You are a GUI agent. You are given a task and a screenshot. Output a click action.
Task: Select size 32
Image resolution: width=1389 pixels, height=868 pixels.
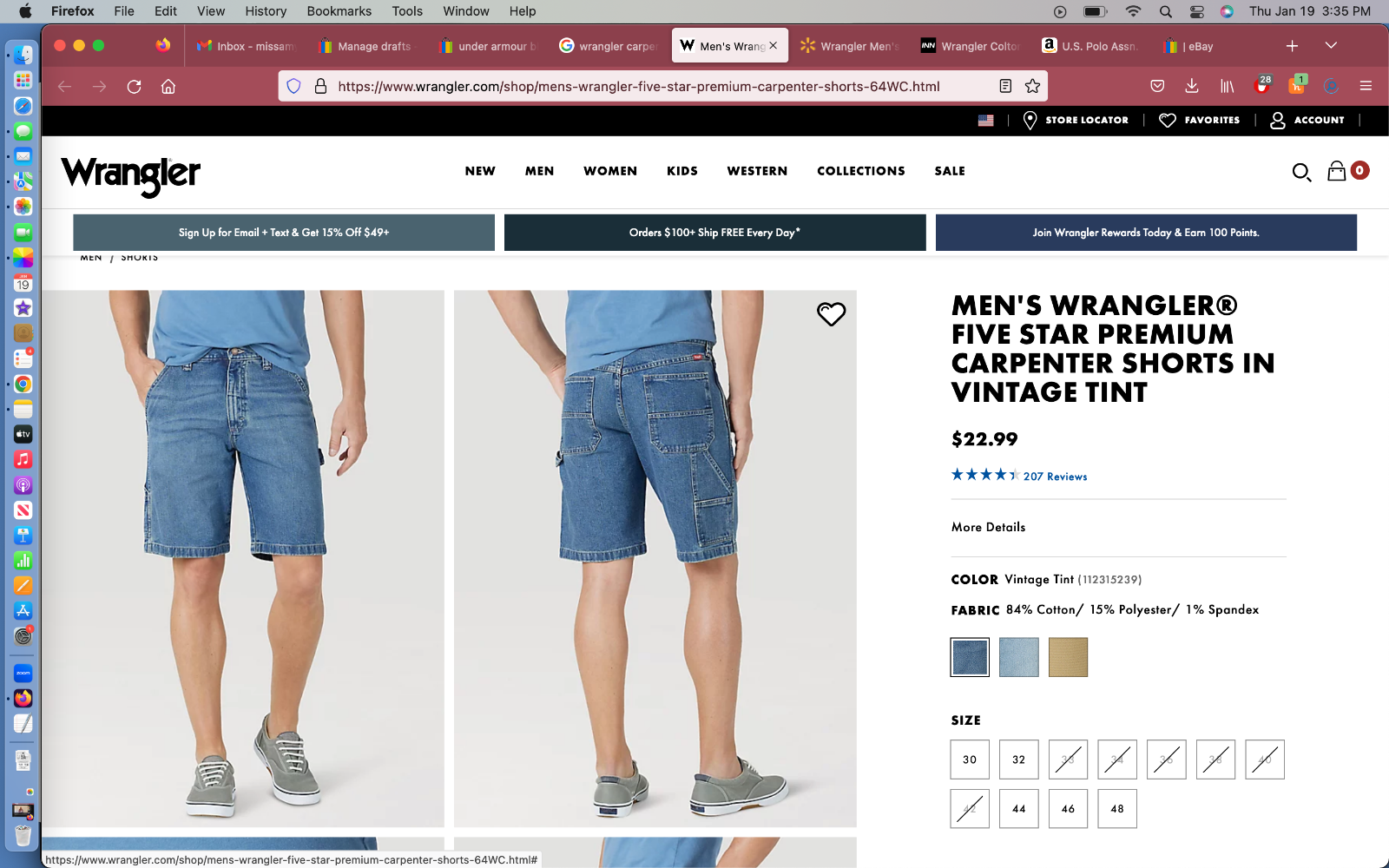pyautogui.click(x=1019, y=759)
